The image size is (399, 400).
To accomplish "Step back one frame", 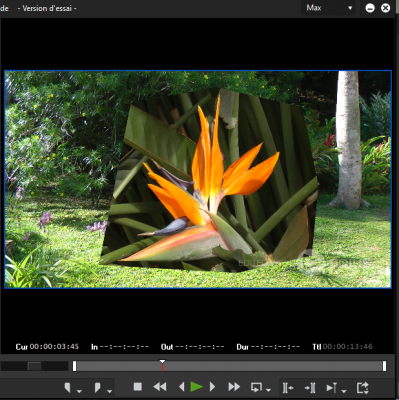I will [x=182, y=387].
